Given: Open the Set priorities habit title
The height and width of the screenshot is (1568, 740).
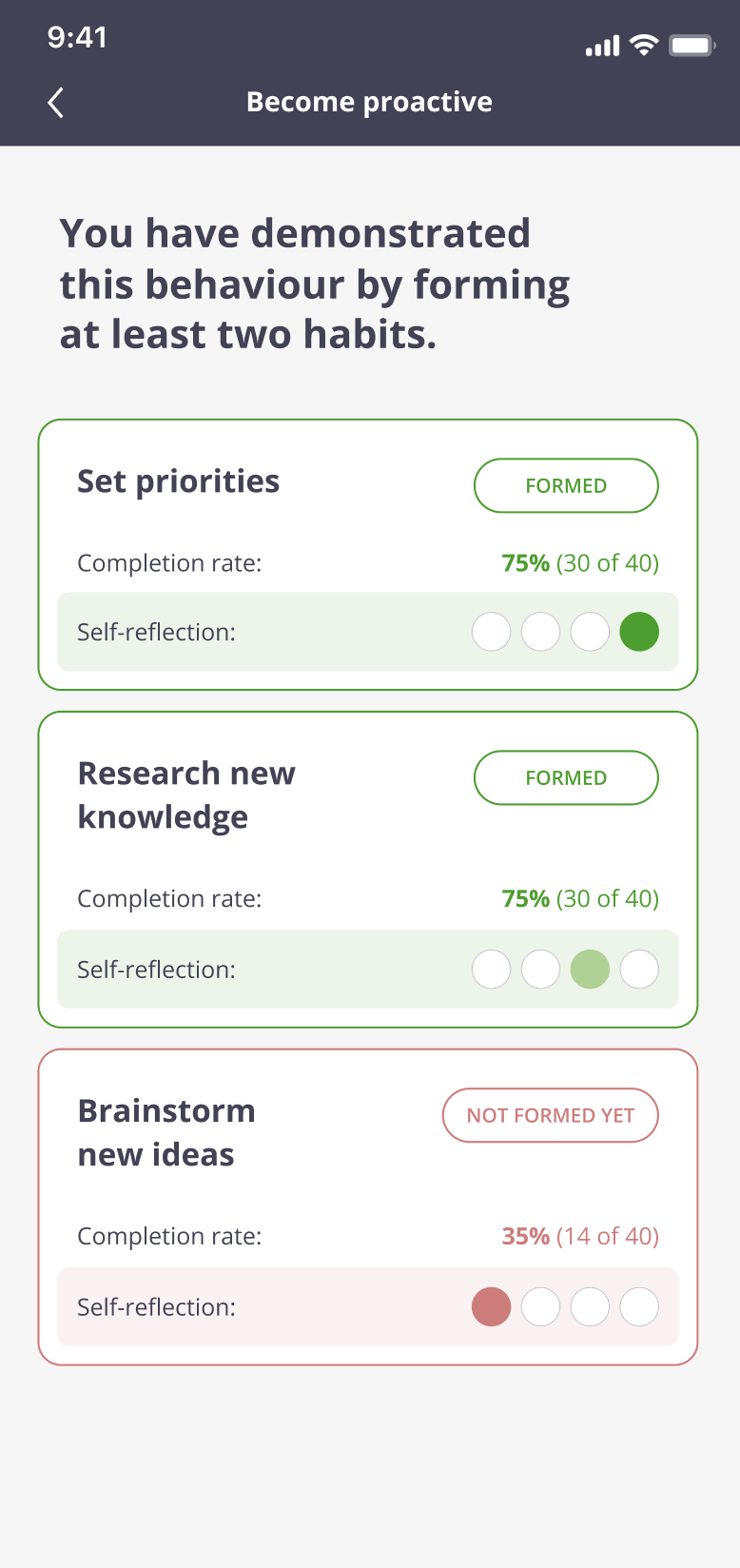Looking at the screenshot, I should point(179,481).
